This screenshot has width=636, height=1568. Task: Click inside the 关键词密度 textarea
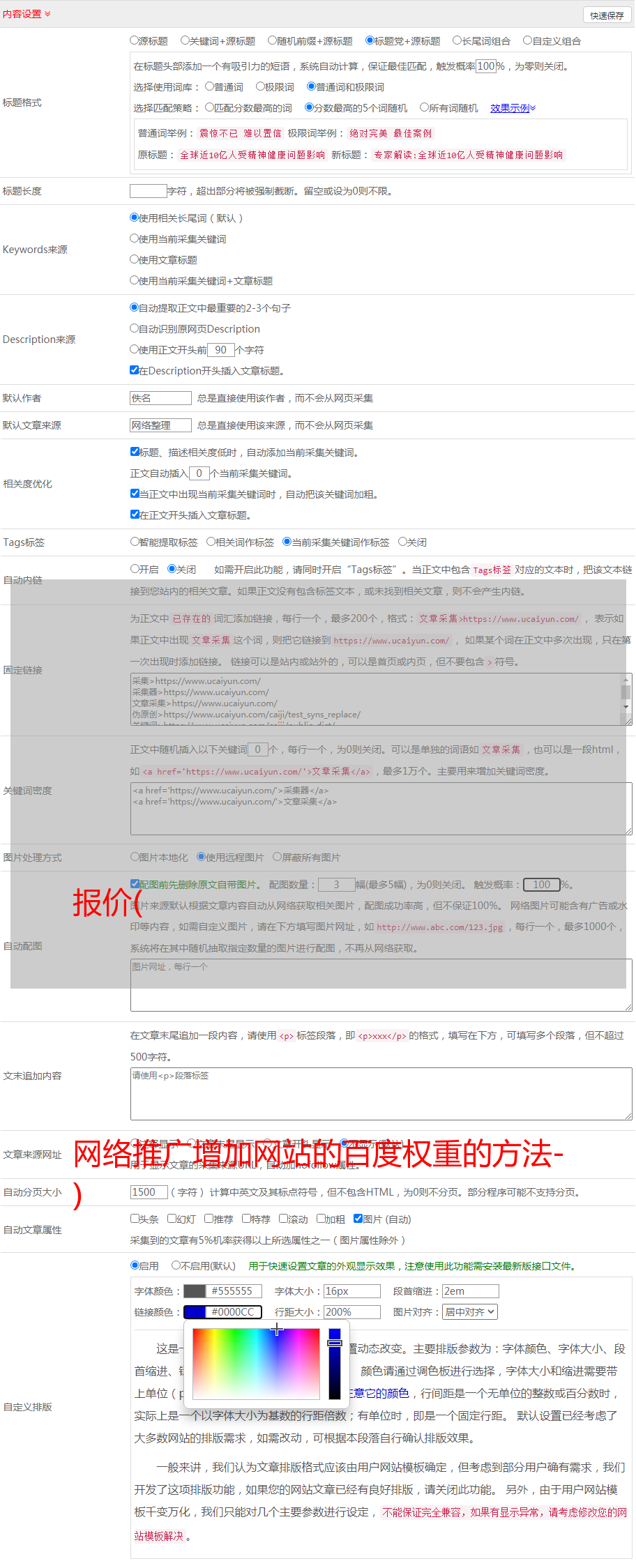[381, 809]
